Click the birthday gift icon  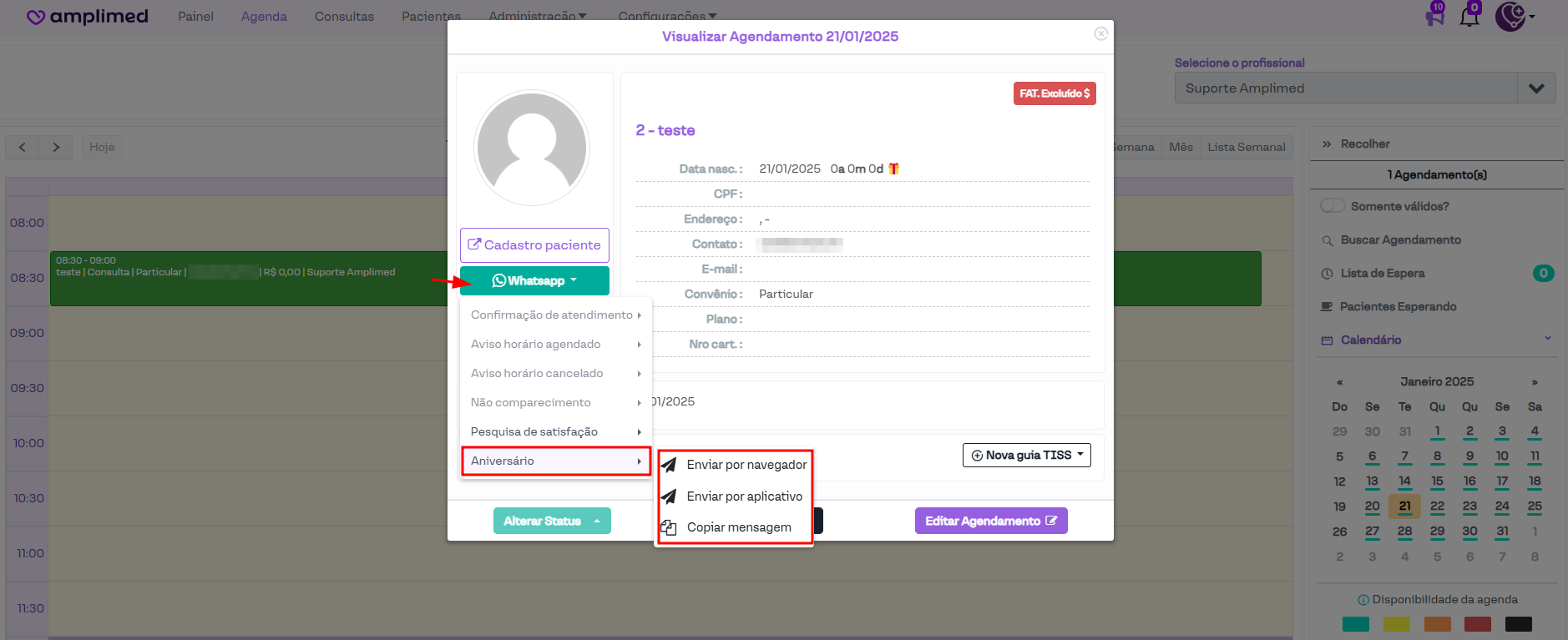[x=893, y=169]
